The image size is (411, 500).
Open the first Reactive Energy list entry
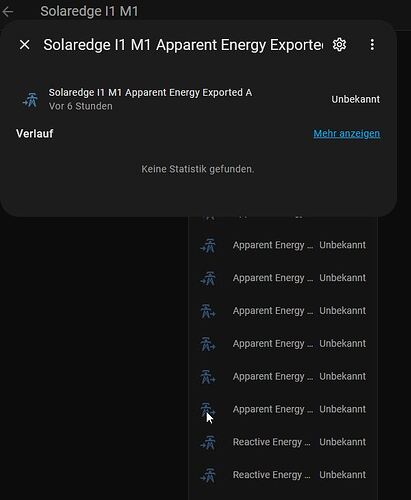283,442
